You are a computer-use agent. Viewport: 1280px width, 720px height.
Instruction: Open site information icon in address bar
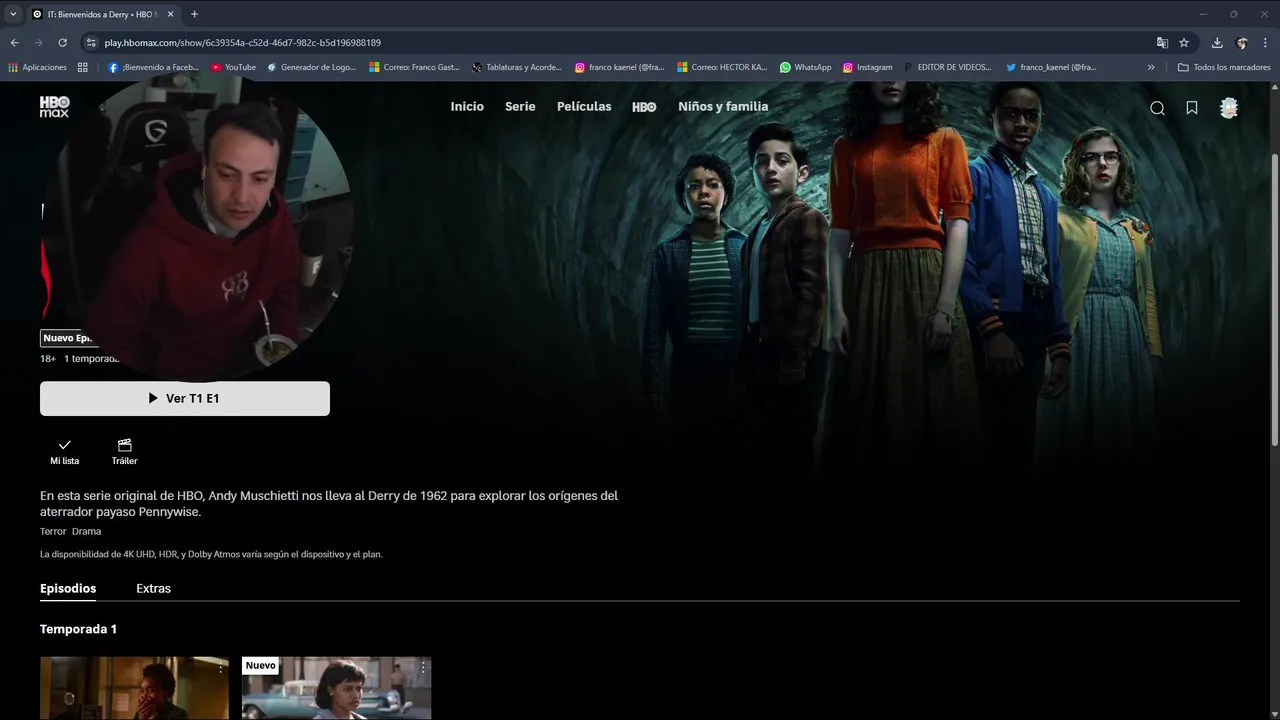[x=91, y=43]
